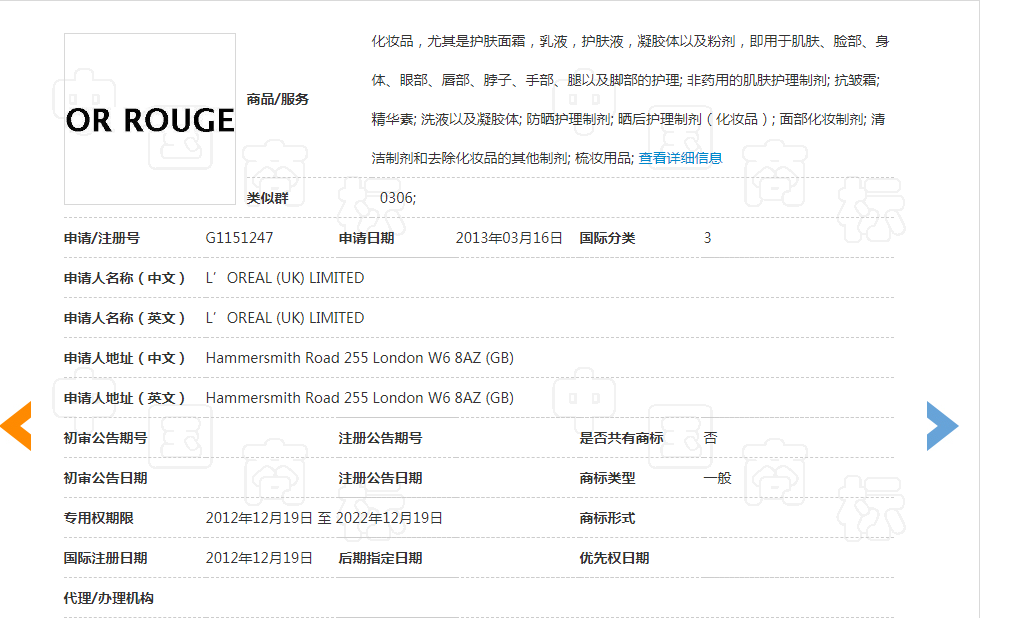Viewport: 1015px width, 618px height.
Task: Select the address Hammersmith Road 255 London
Action: [x=358, y=357]
